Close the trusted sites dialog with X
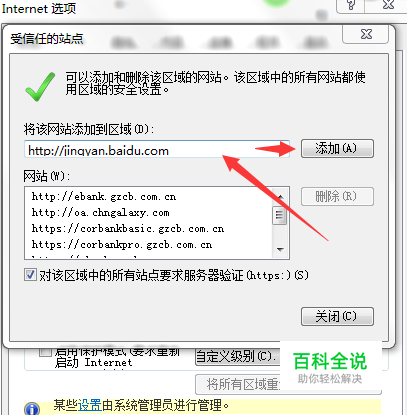This screenshot has height=415, width=407. click(x=366, y=34)
